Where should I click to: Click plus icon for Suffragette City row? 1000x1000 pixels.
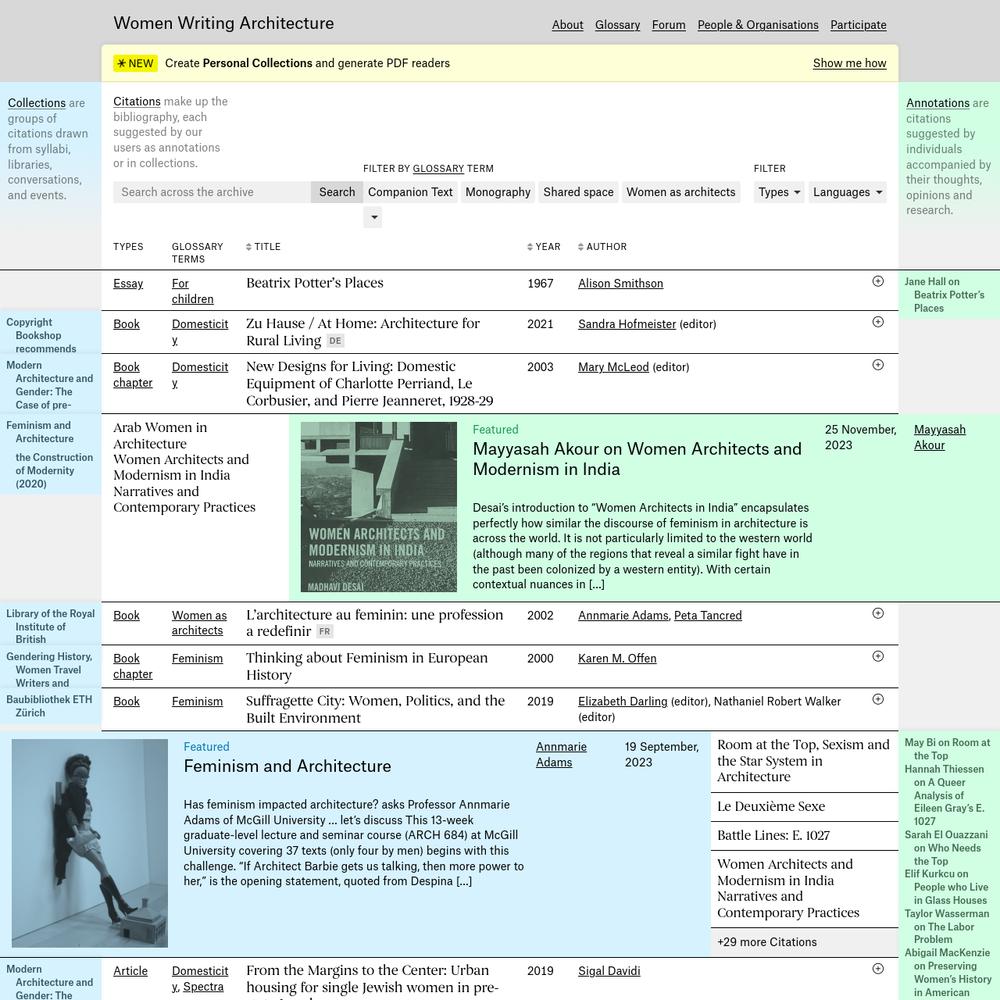point(878,699)
